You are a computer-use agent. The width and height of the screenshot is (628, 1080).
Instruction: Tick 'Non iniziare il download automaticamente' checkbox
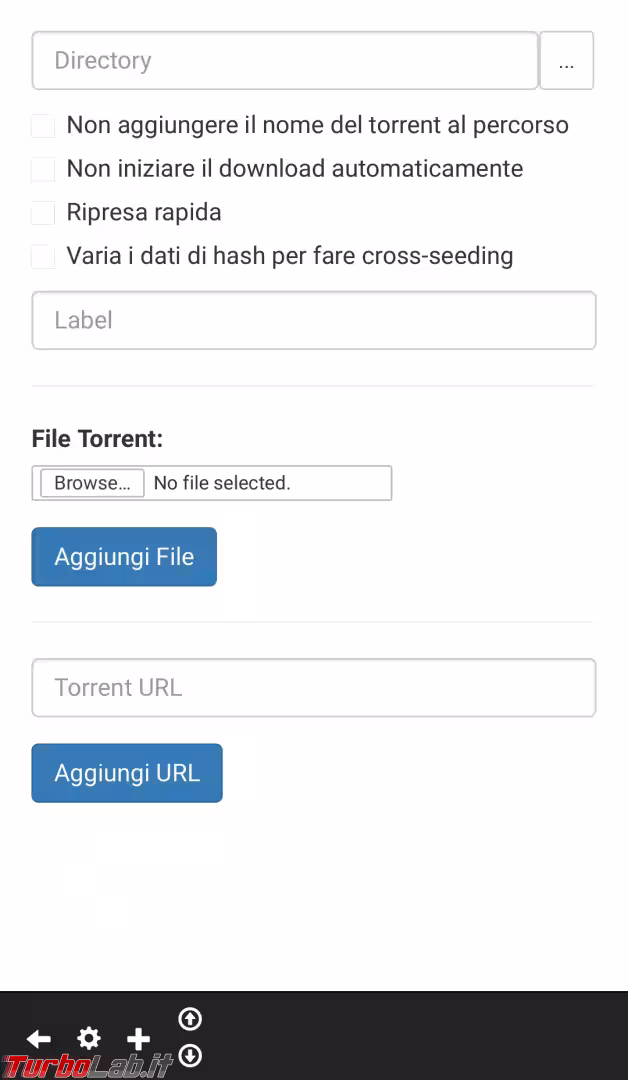[x=43, y=169]
